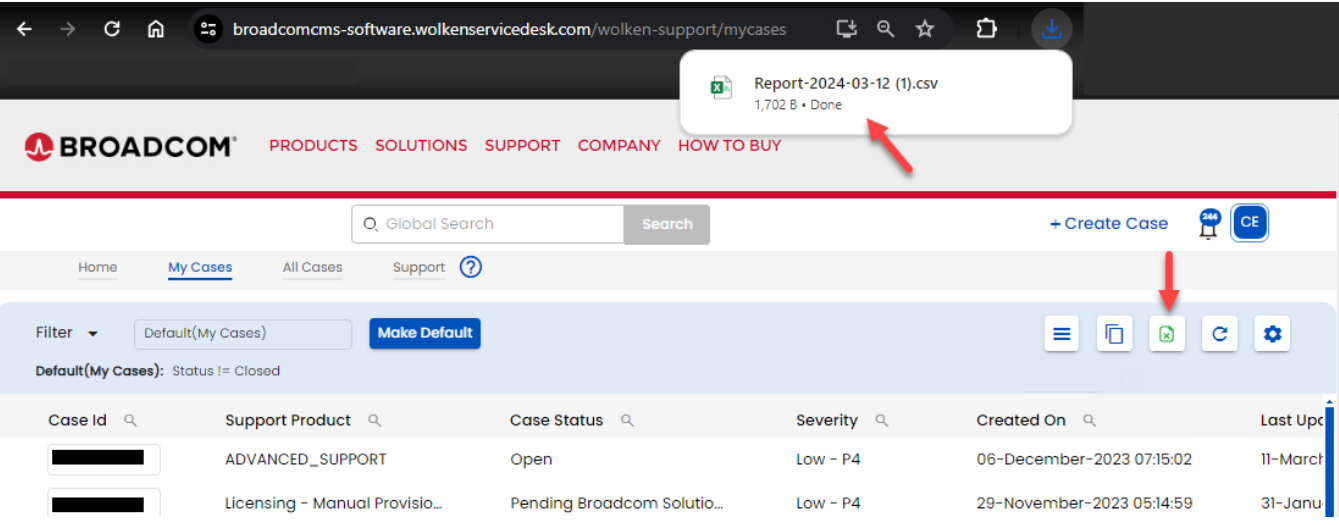Image resolution: width=1339 pixels, height=525 pixels.
Task: View site information icon in address bar
Action: (x=208, y=29)
